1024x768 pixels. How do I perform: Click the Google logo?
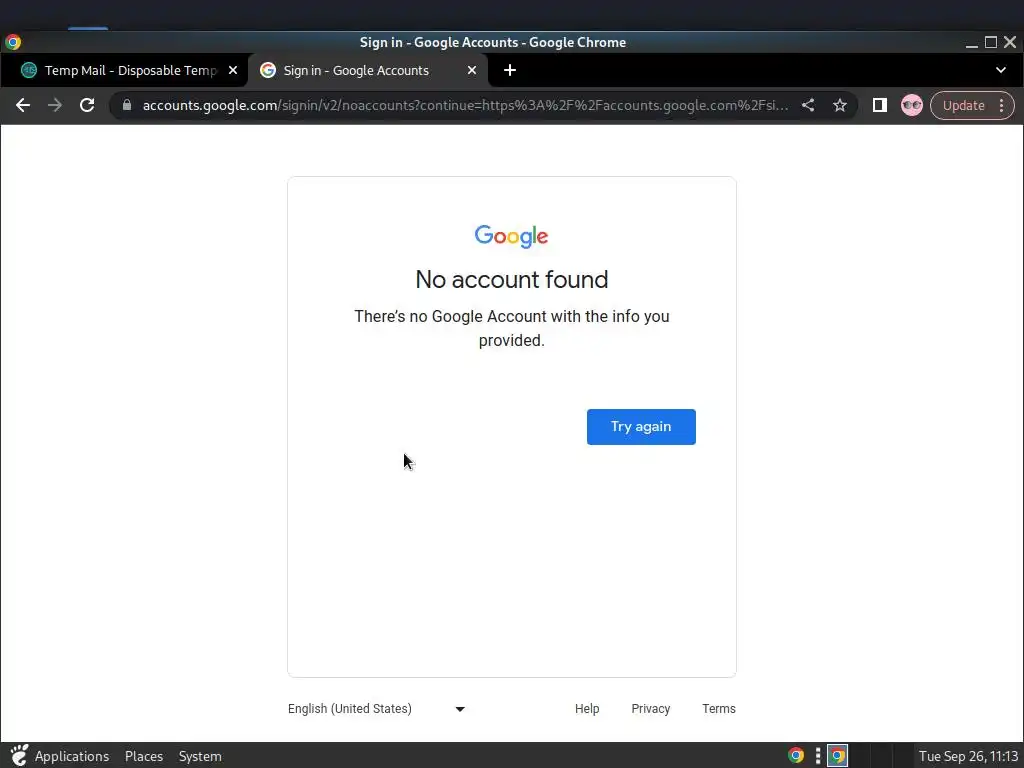click(x=511, y=236)
